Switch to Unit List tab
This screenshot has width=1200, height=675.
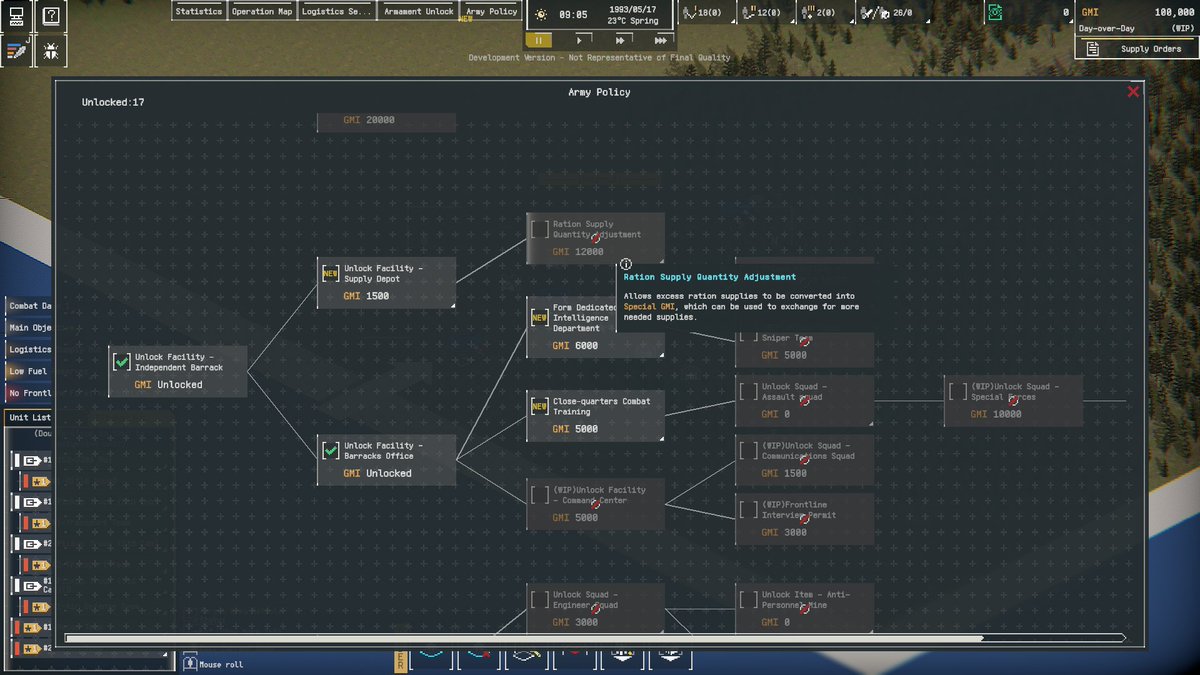point(29,418)
